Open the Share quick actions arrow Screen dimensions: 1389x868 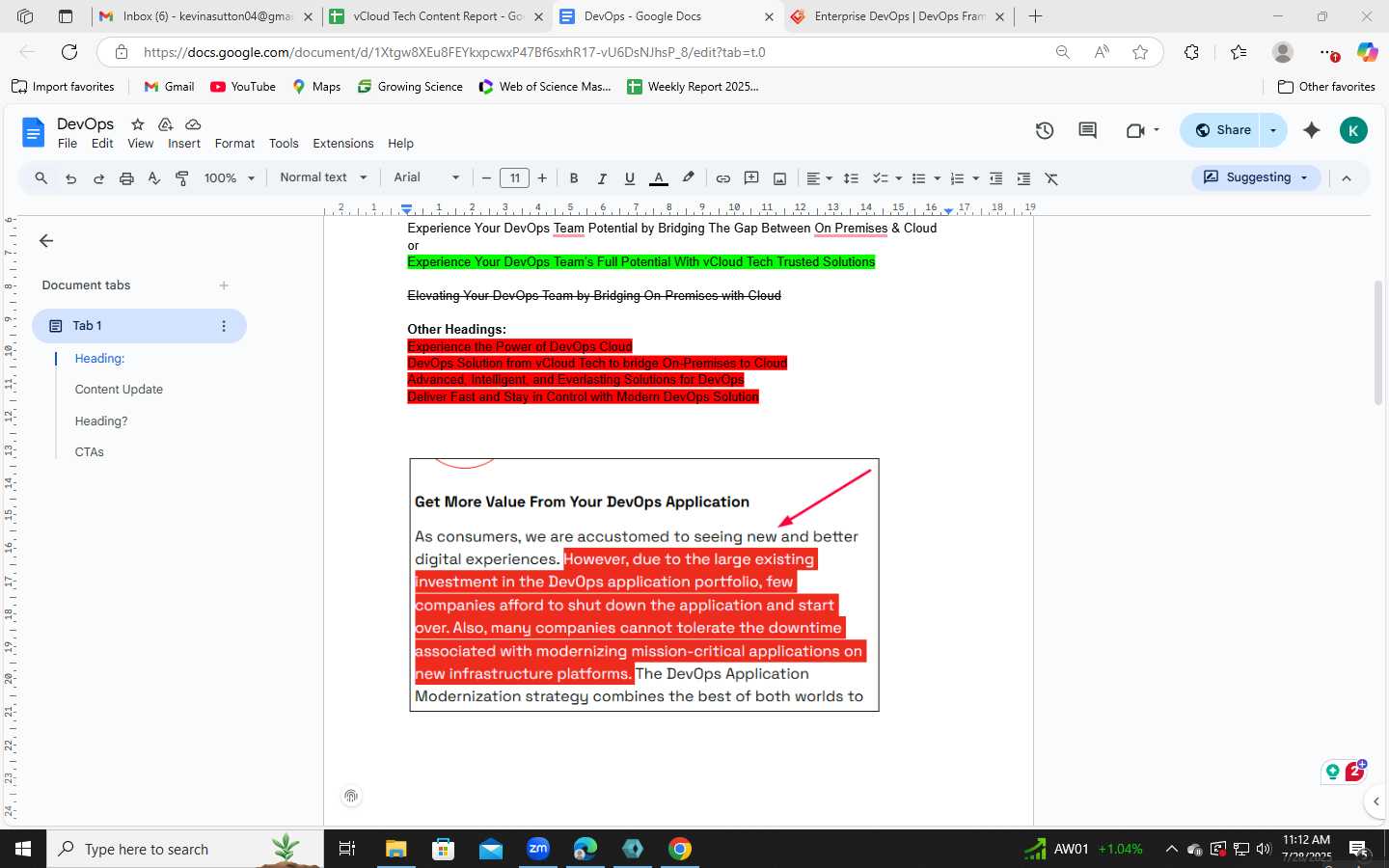[1273, 130]
